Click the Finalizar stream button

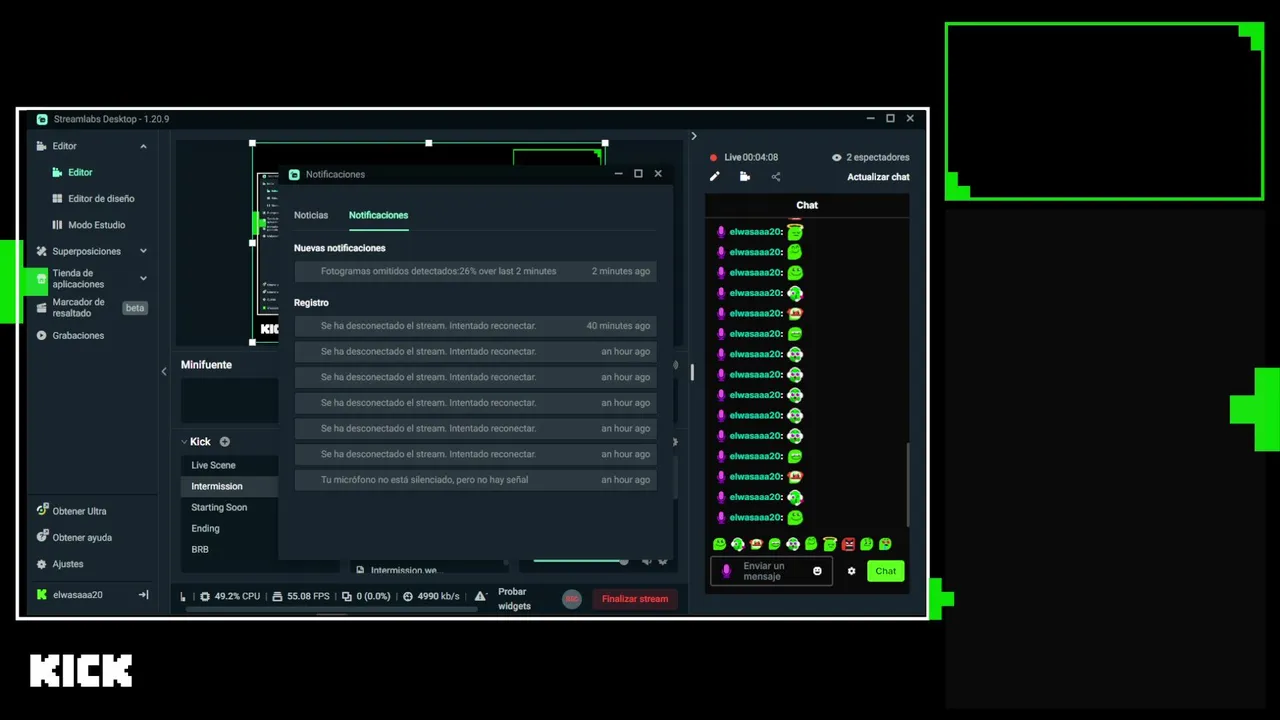(635, 599)
